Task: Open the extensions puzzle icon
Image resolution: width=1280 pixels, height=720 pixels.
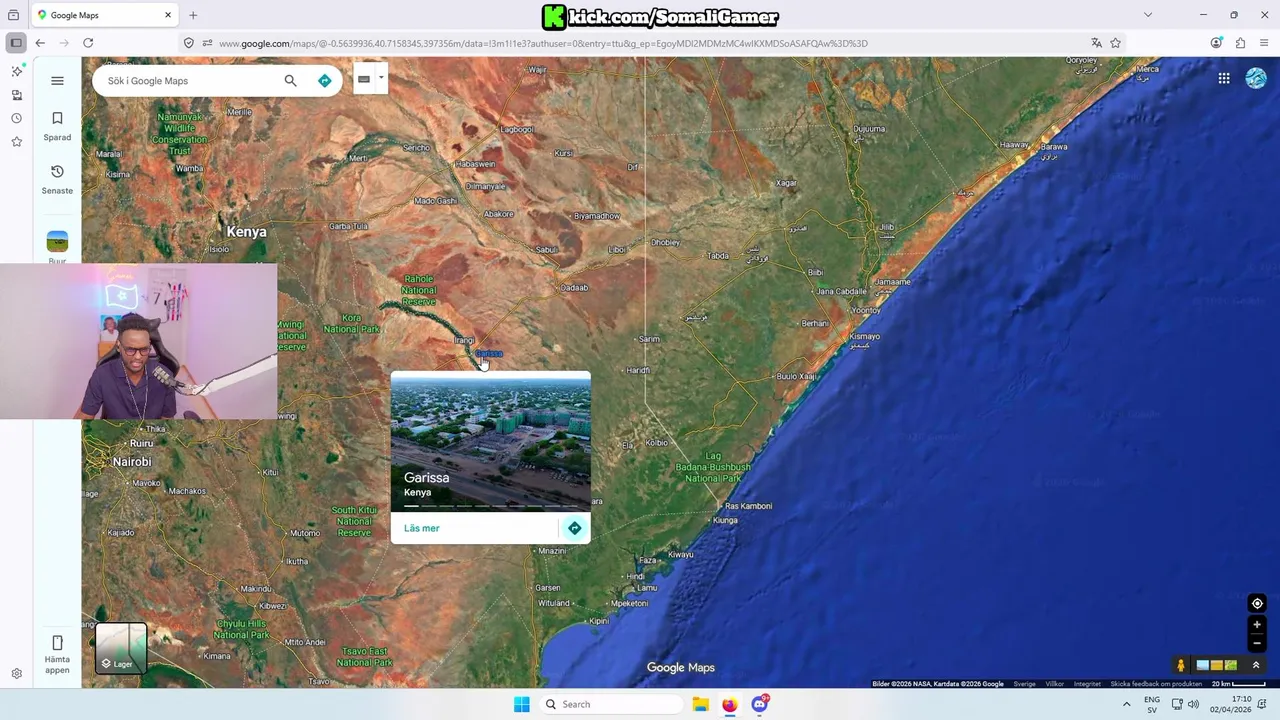Action: coord(1240,43)
